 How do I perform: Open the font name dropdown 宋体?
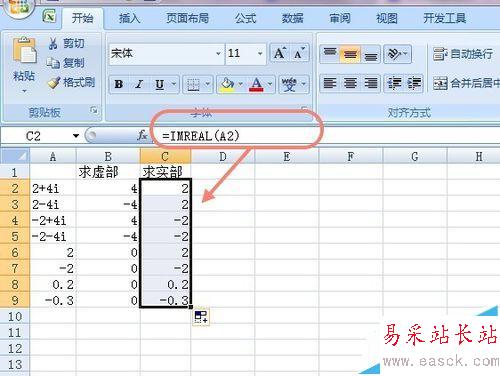coord(218,53)
